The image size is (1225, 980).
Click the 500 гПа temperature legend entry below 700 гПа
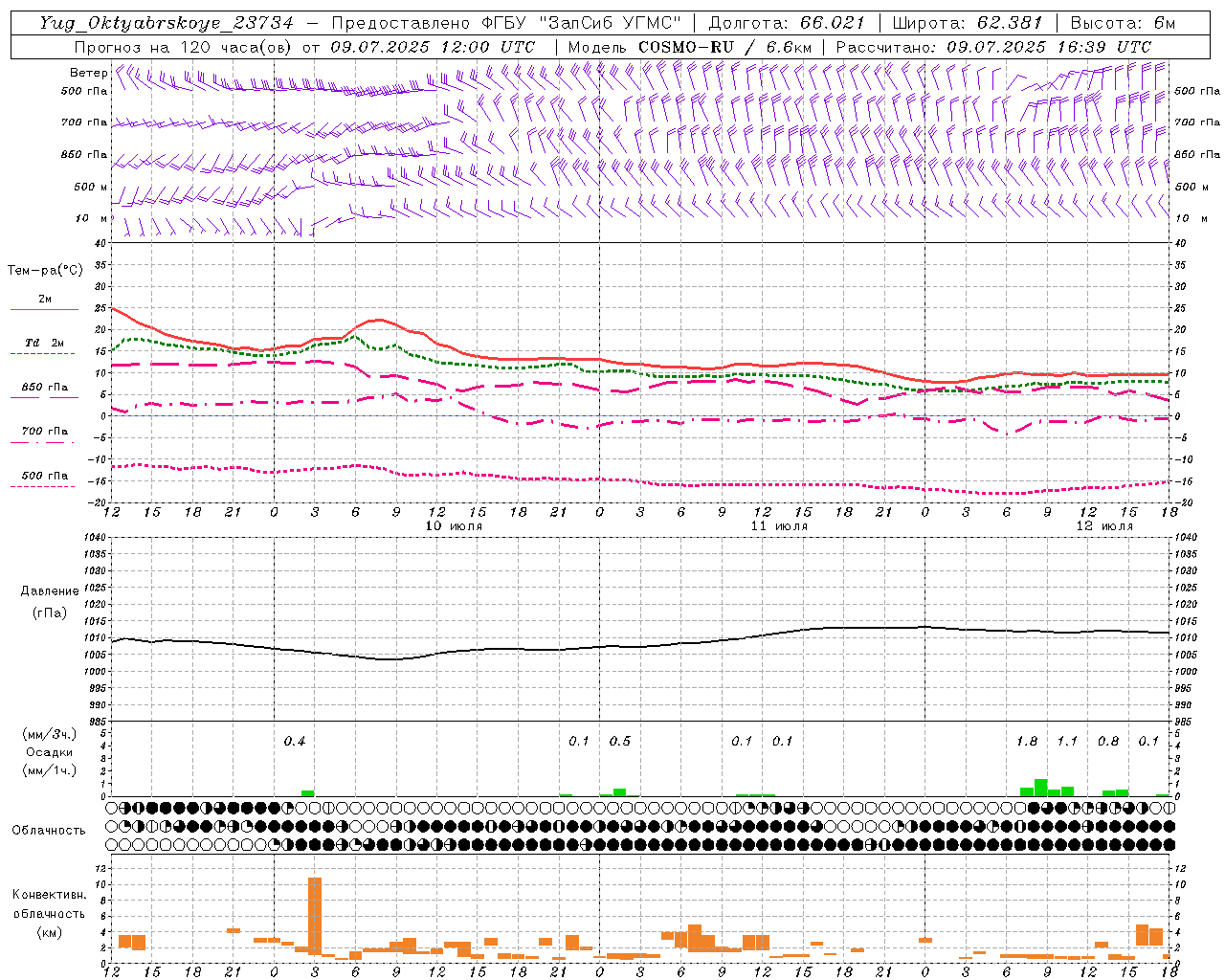click(44, 476)
